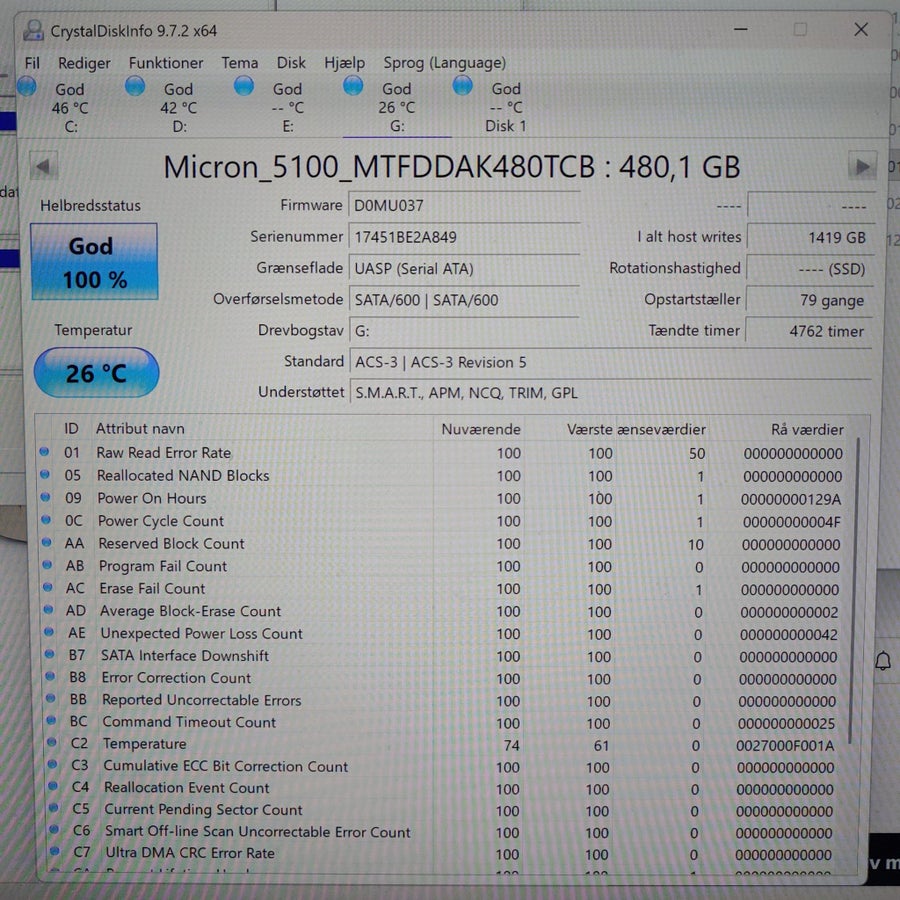Screen dimensions: 900x900
Task: Click the serial number field 17451BE2A849
Action: [464, 237]
